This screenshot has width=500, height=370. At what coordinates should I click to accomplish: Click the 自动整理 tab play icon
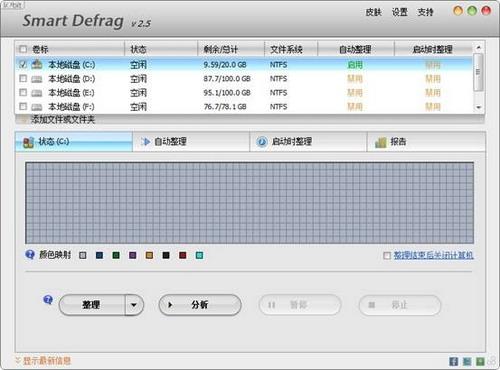(145, 142)
